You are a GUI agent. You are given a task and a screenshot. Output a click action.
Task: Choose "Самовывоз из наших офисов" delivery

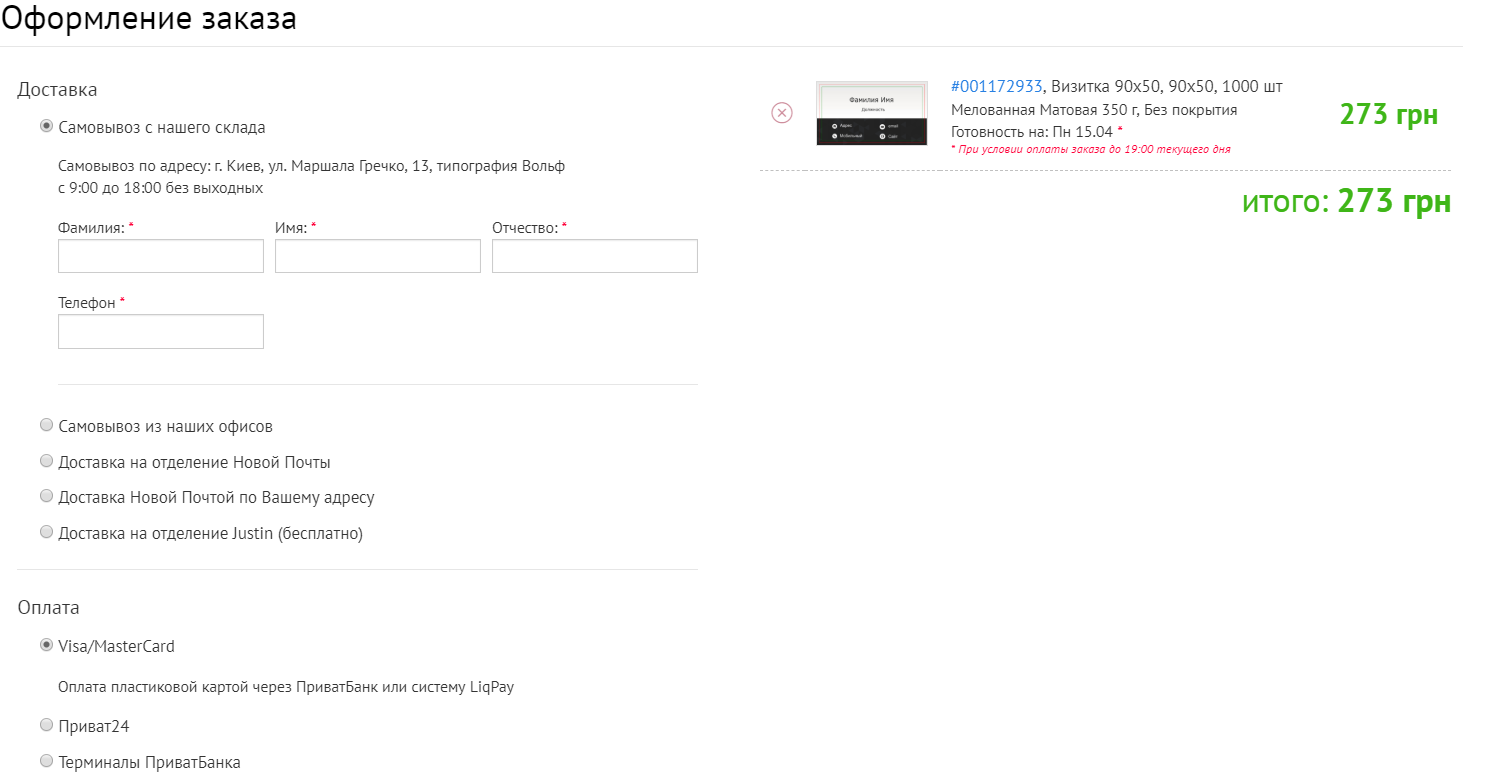[x=46, y=425]
